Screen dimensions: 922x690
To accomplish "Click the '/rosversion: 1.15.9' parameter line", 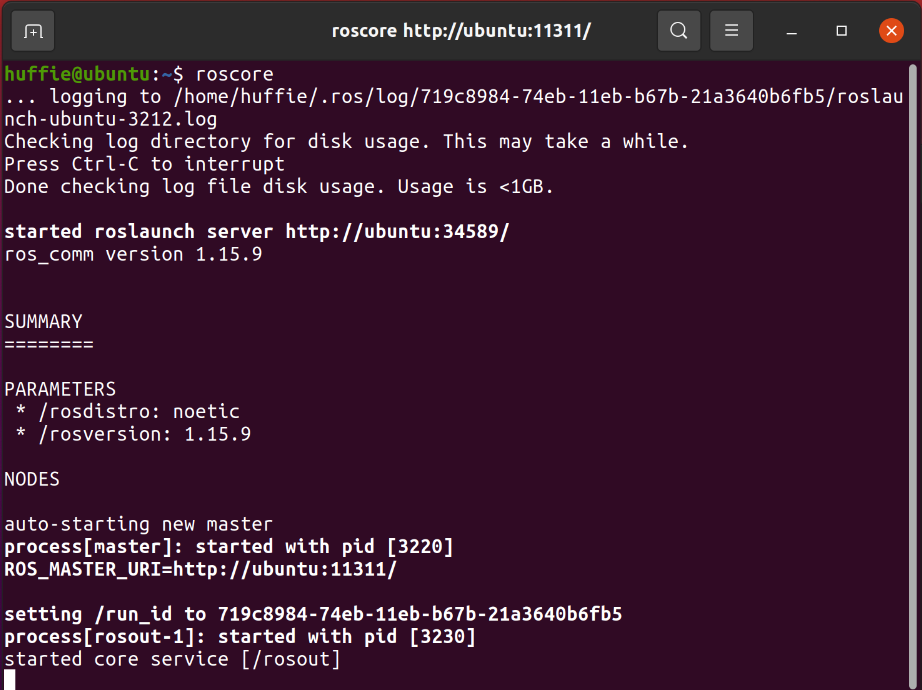I will click(x=133, y=434).
